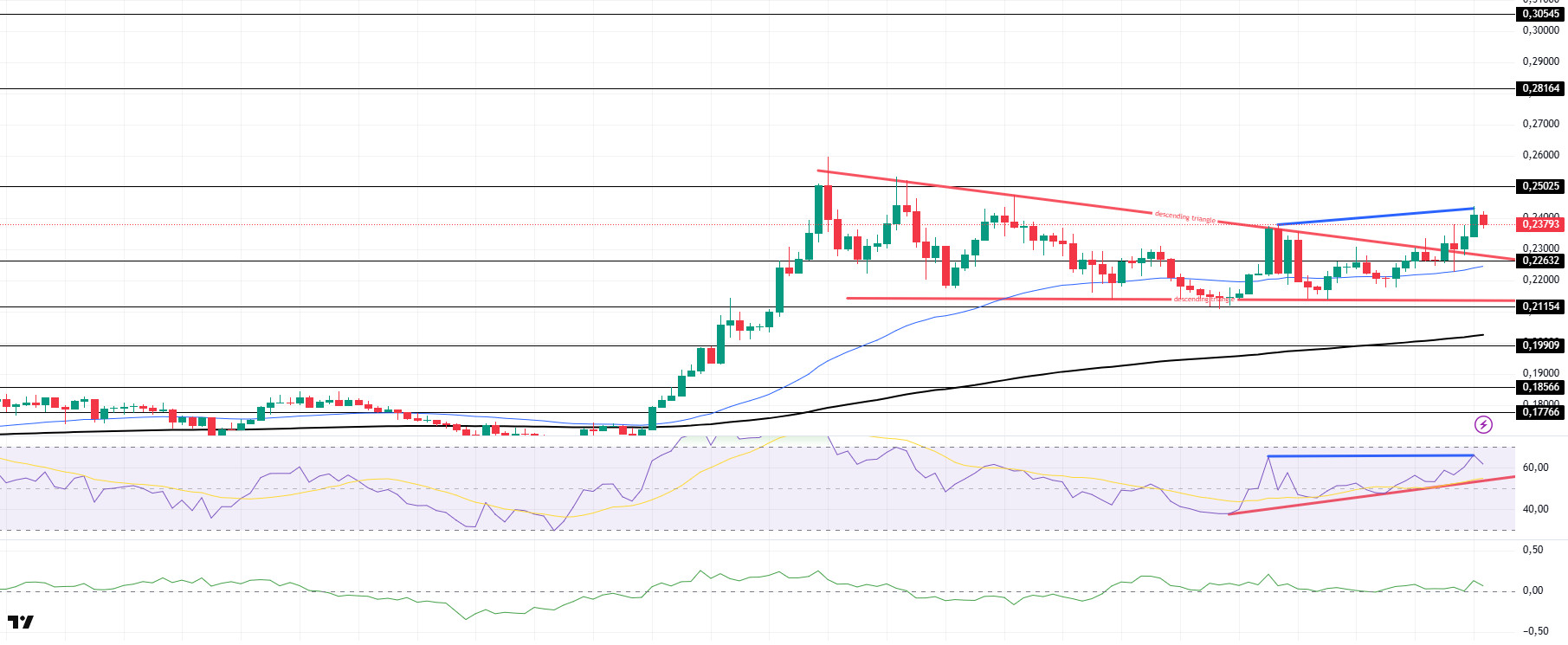This screenshot has height=645, width=1568.
Task: Click the 40,00 RSI axis value
Action: [x=1535, y=509]
